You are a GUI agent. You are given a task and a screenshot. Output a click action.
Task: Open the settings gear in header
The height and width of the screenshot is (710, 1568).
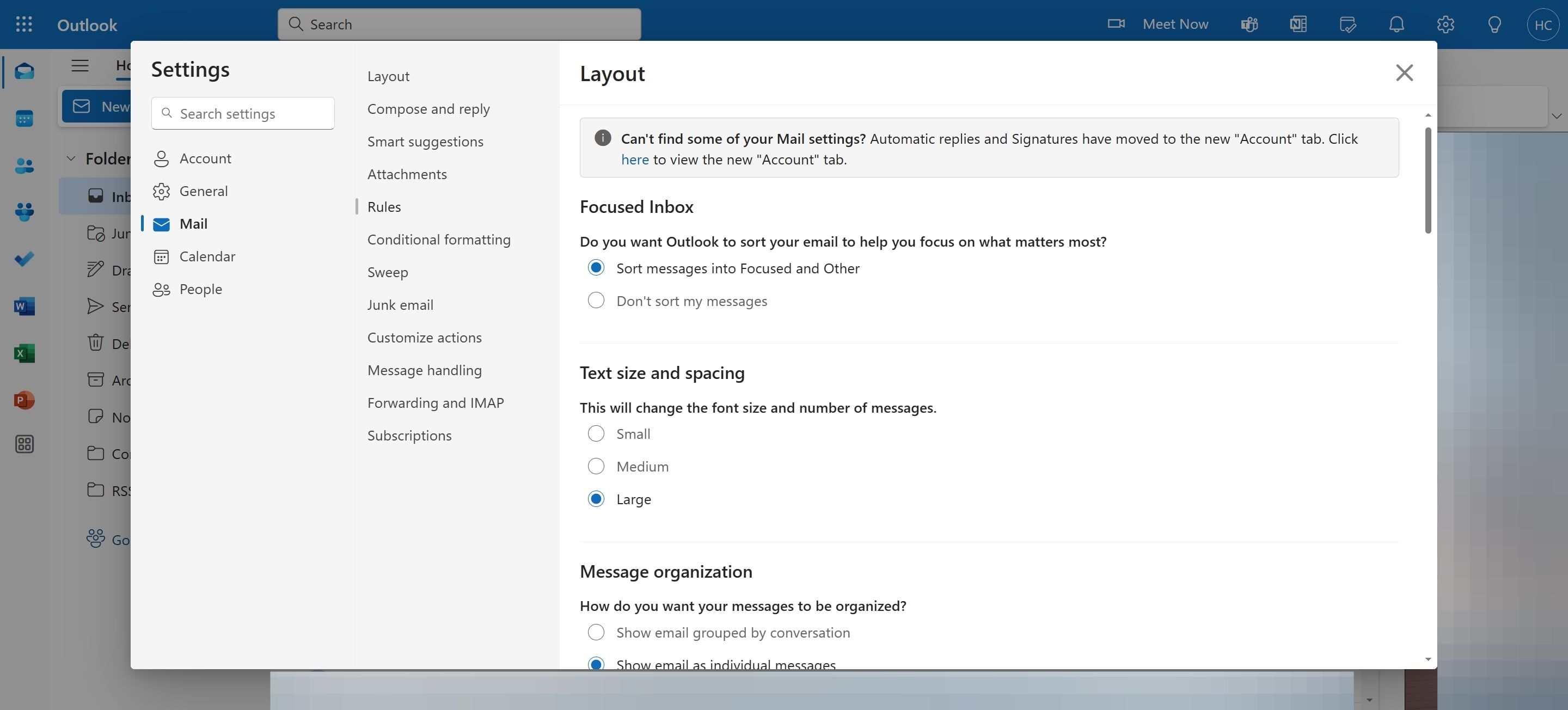coord(1445,25)
